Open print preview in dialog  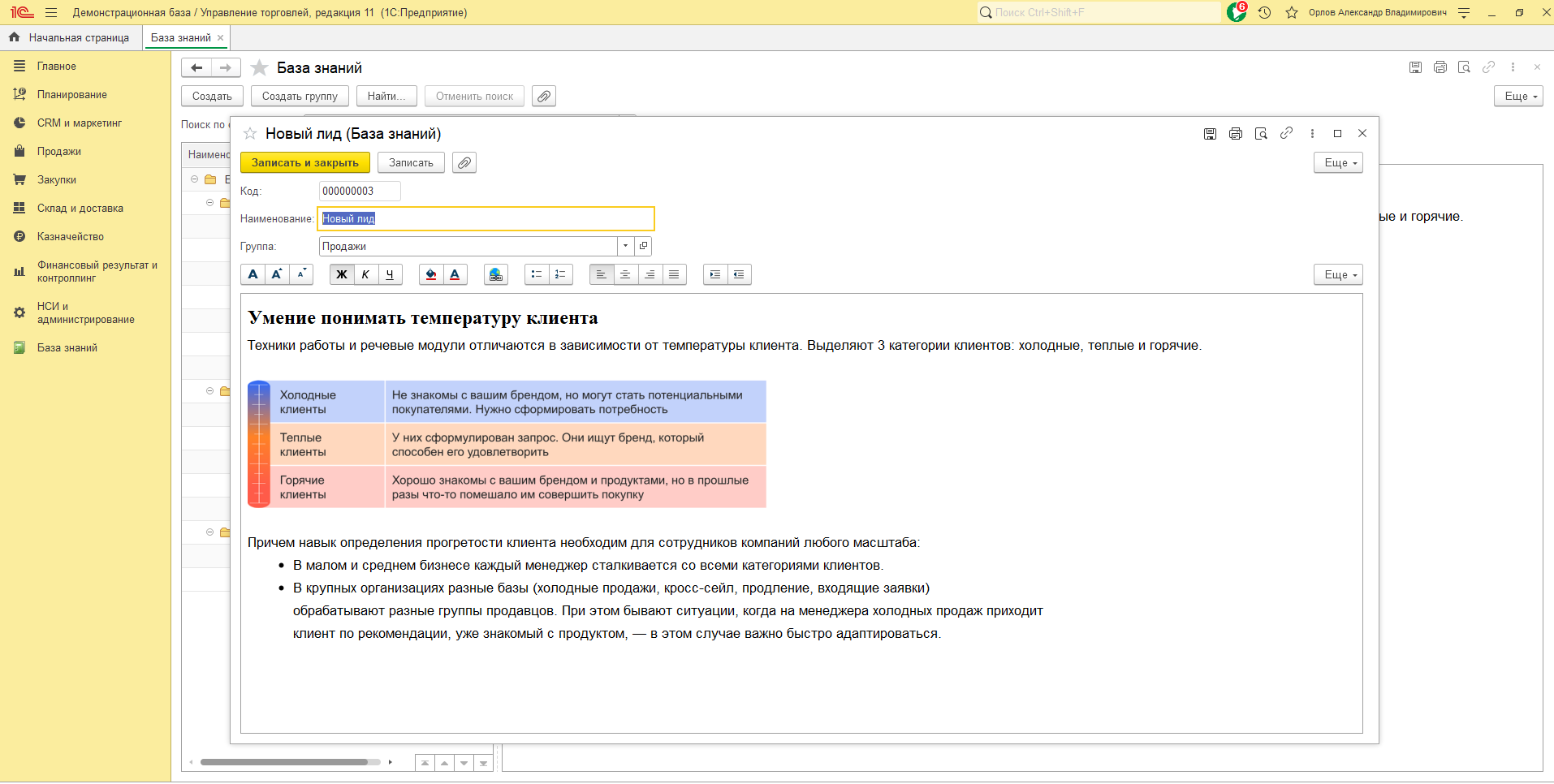point(1261,133)
